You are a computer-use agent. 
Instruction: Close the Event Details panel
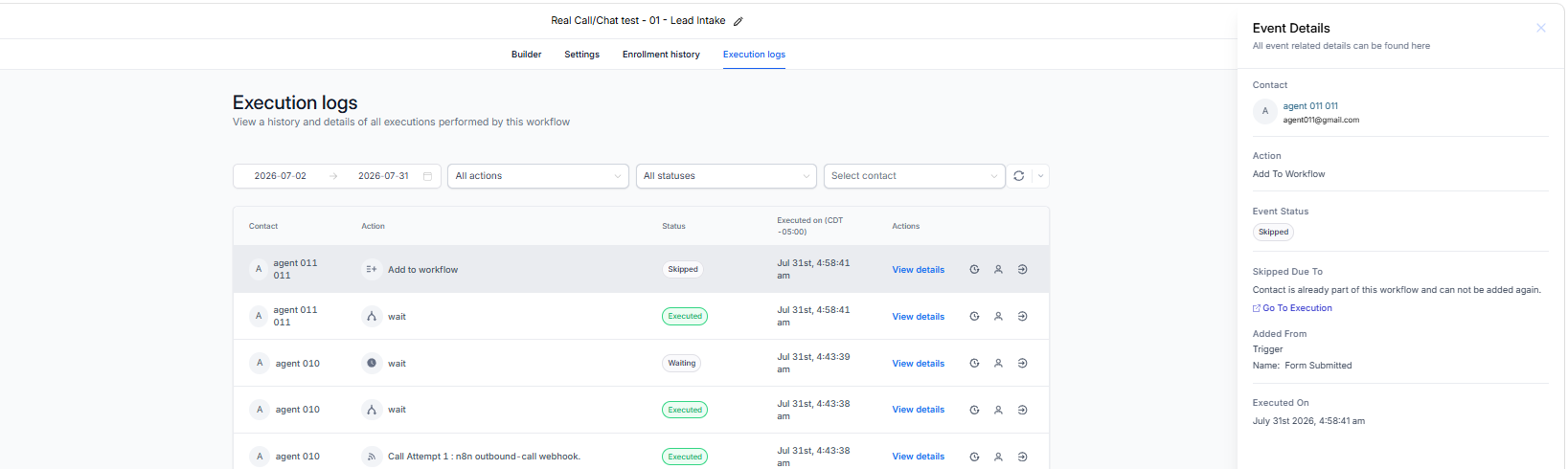coord(1541,28)
